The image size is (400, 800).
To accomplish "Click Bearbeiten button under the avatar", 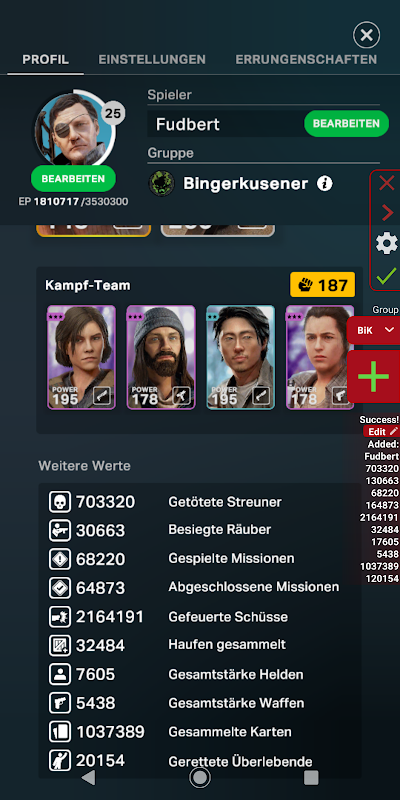I will click(73, 179).
